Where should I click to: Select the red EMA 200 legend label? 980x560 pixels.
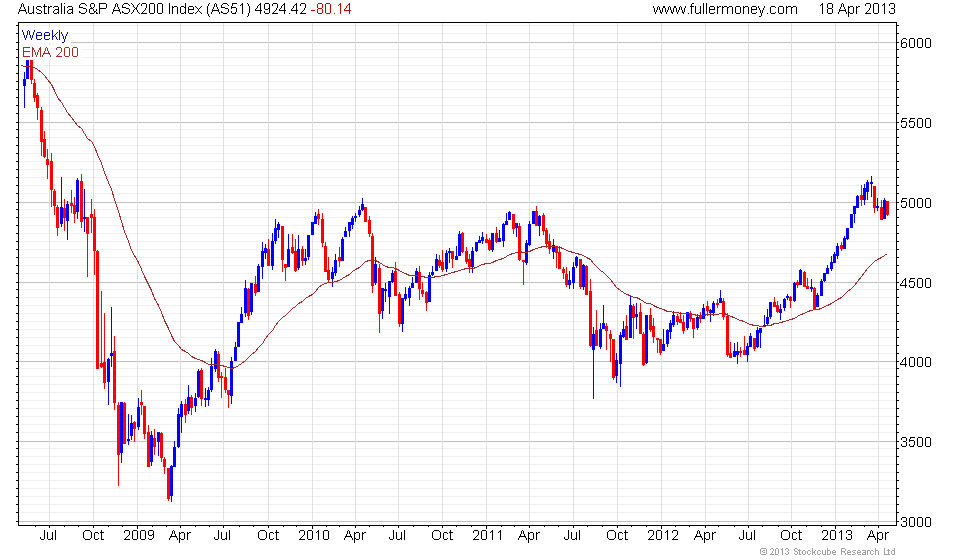coord(51,52)
